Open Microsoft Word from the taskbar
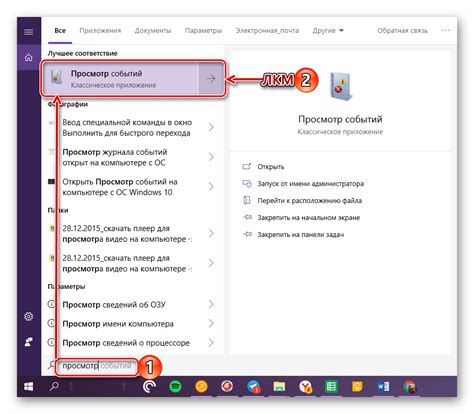Image resolution: width=474 pixels, height=414 pixels. pyautogui.click(x=383, y=387)
